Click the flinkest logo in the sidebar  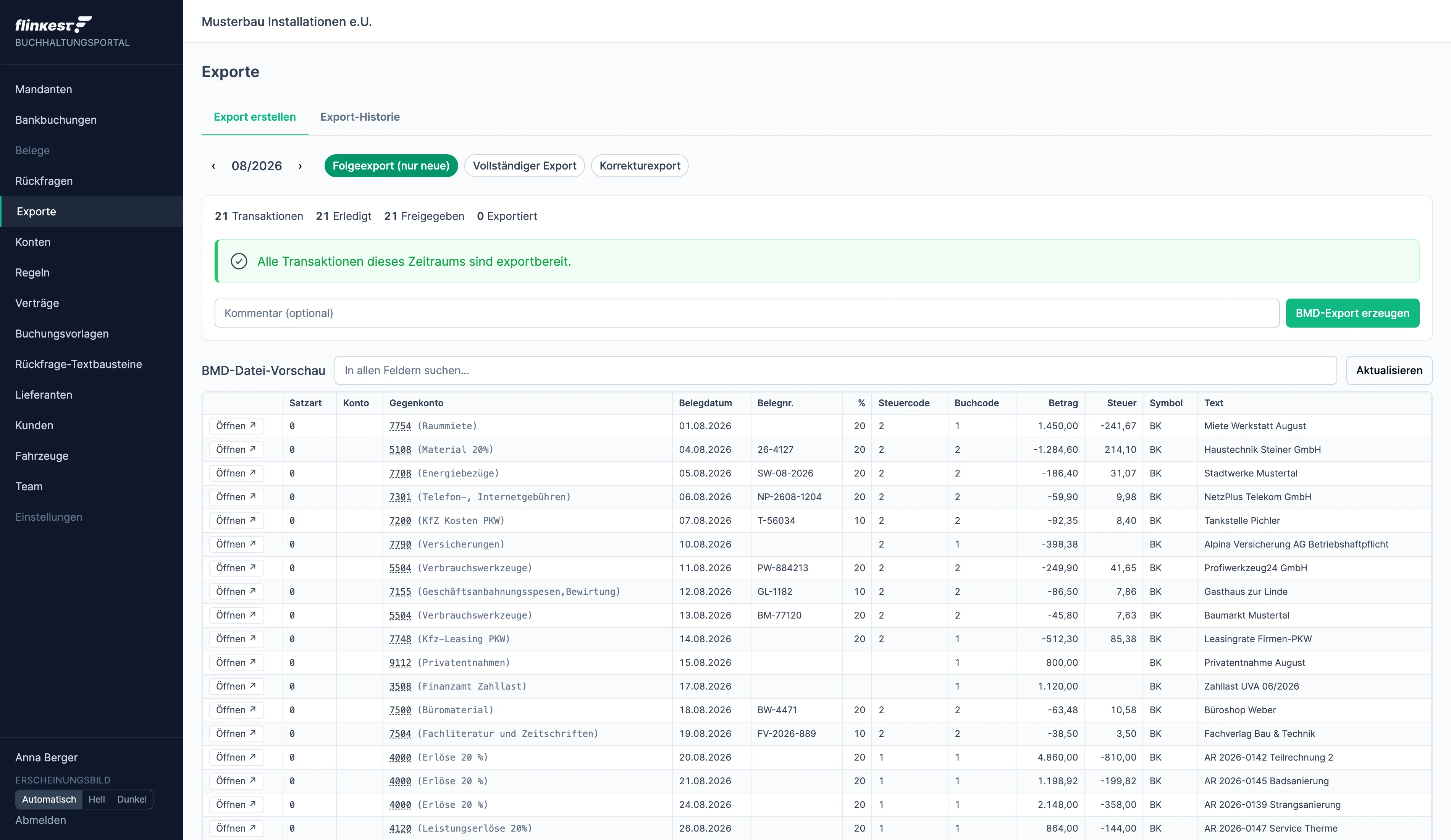click(x=53, y=24)
